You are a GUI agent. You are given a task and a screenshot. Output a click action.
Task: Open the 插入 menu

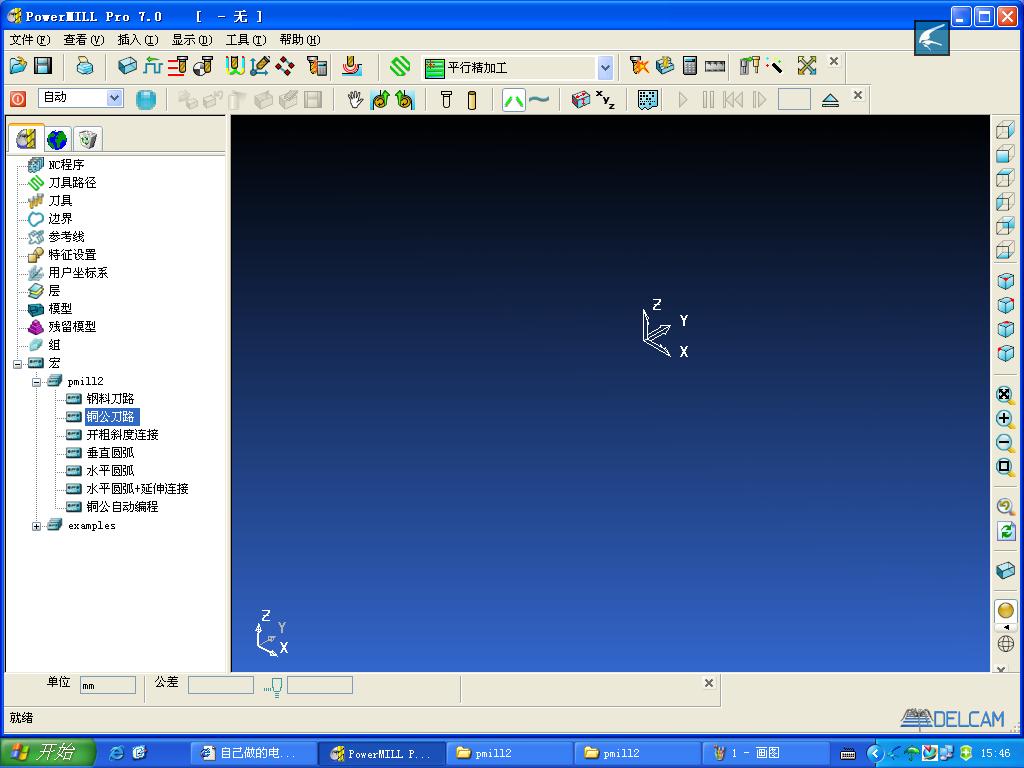[138, 40]
